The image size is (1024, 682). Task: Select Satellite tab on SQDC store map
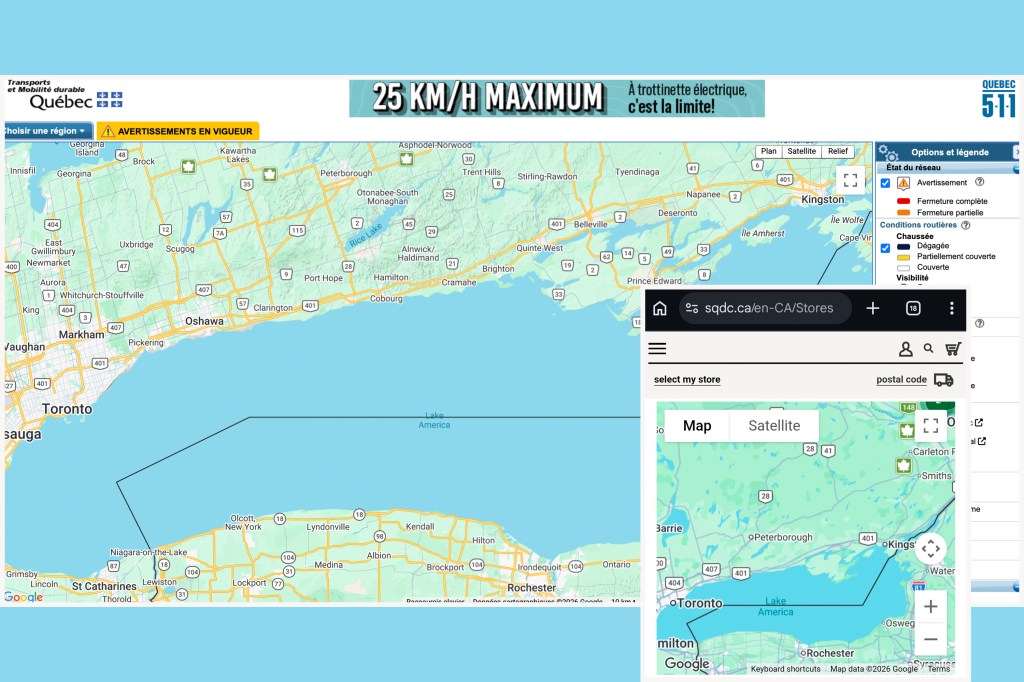774,426
